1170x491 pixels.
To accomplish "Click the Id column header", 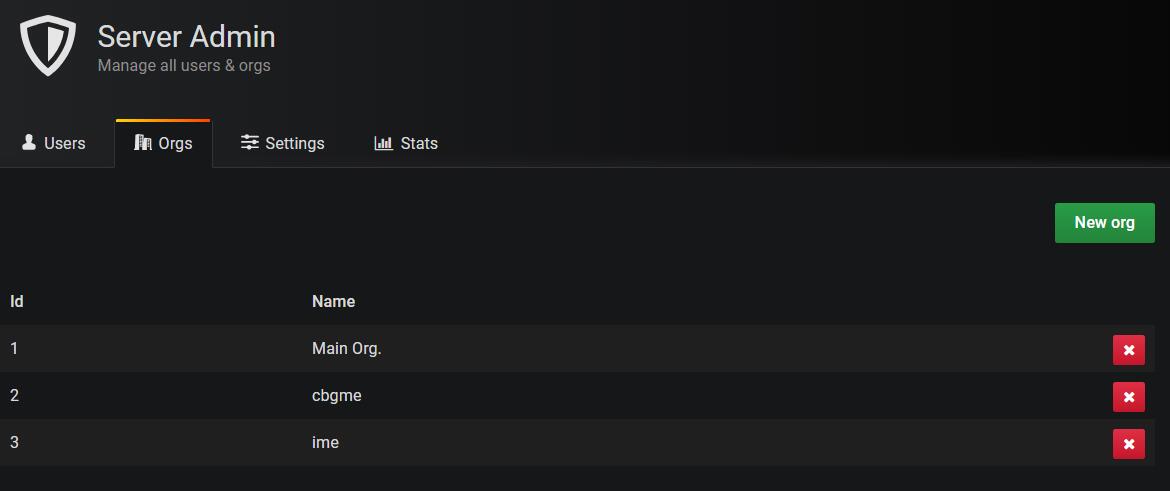I will coord(17,301).
